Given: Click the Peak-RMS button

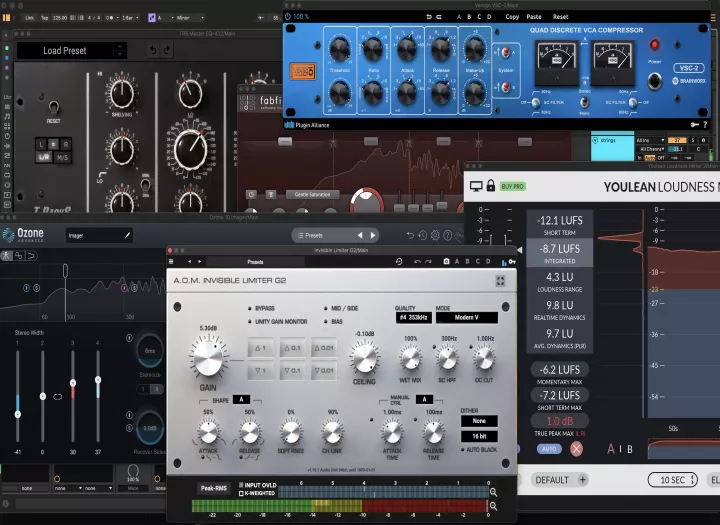Looking at the screenshot, I should click(x=214, y=488).
